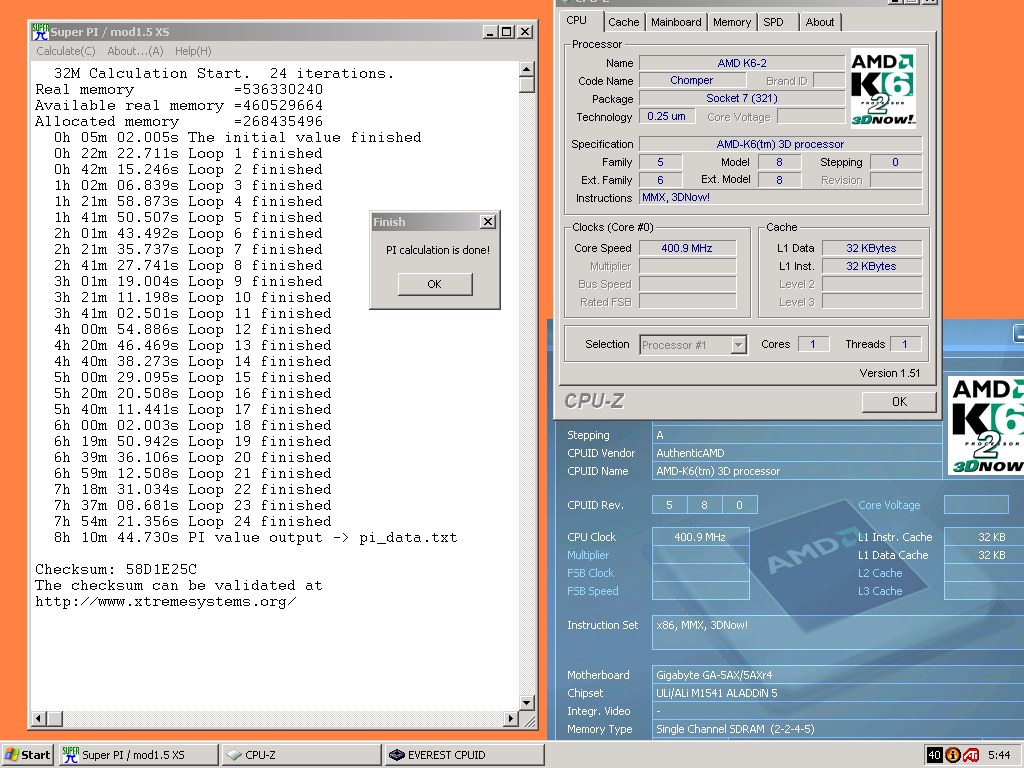Click the Gigabyte GA-5AX/5AXr4 motherboard value
1024x768 pixels.
714,675
